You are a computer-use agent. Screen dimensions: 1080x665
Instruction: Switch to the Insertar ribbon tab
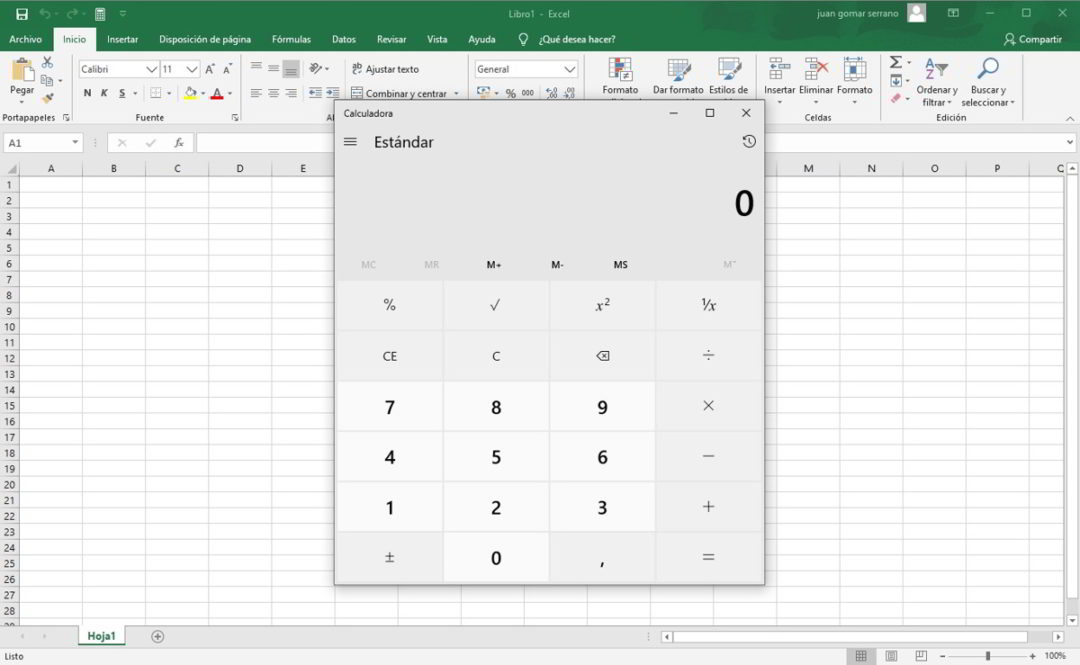121,39
